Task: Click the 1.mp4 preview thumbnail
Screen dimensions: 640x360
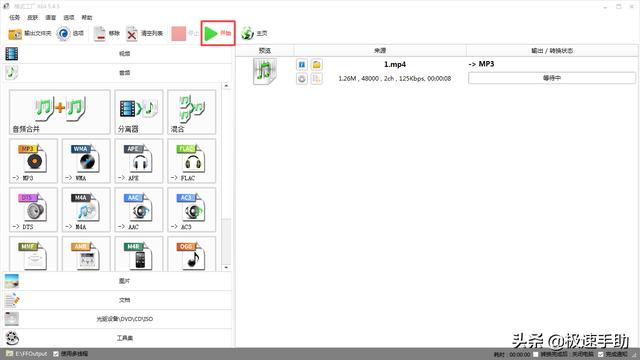Action: pos(265,71)
